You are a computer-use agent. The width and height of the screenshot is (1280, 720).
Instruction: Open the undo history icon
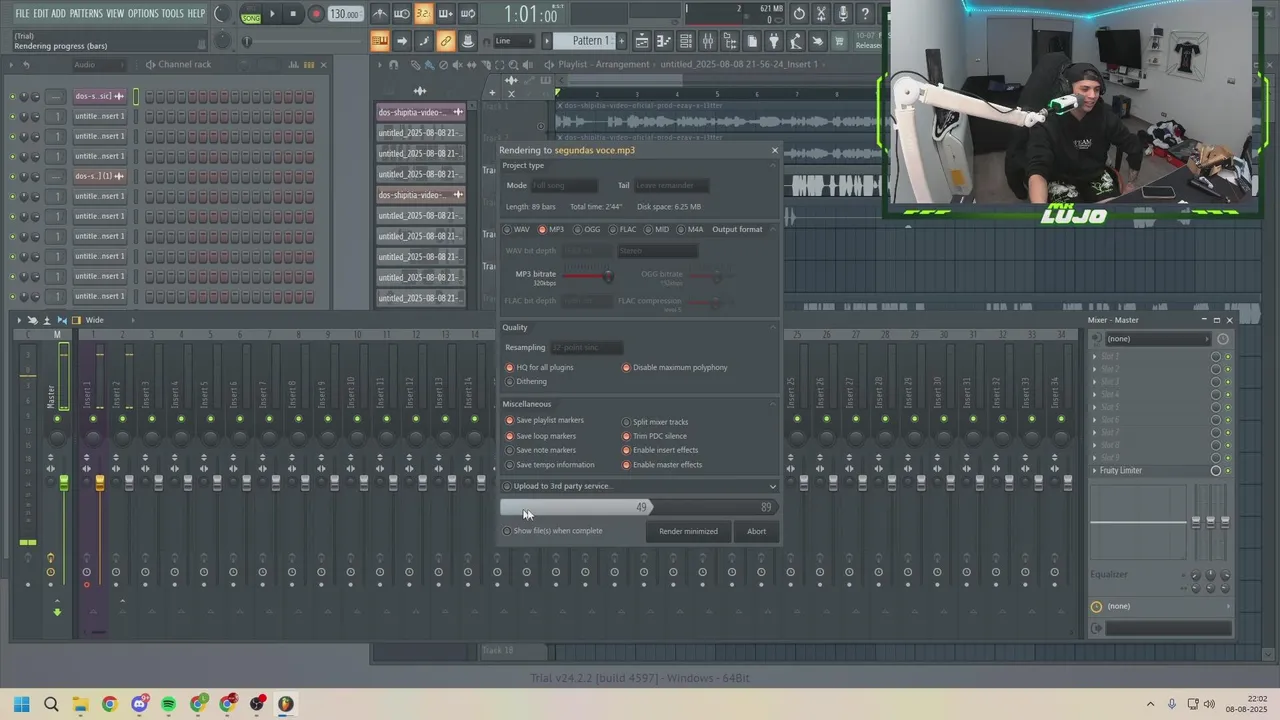(799, 14)
